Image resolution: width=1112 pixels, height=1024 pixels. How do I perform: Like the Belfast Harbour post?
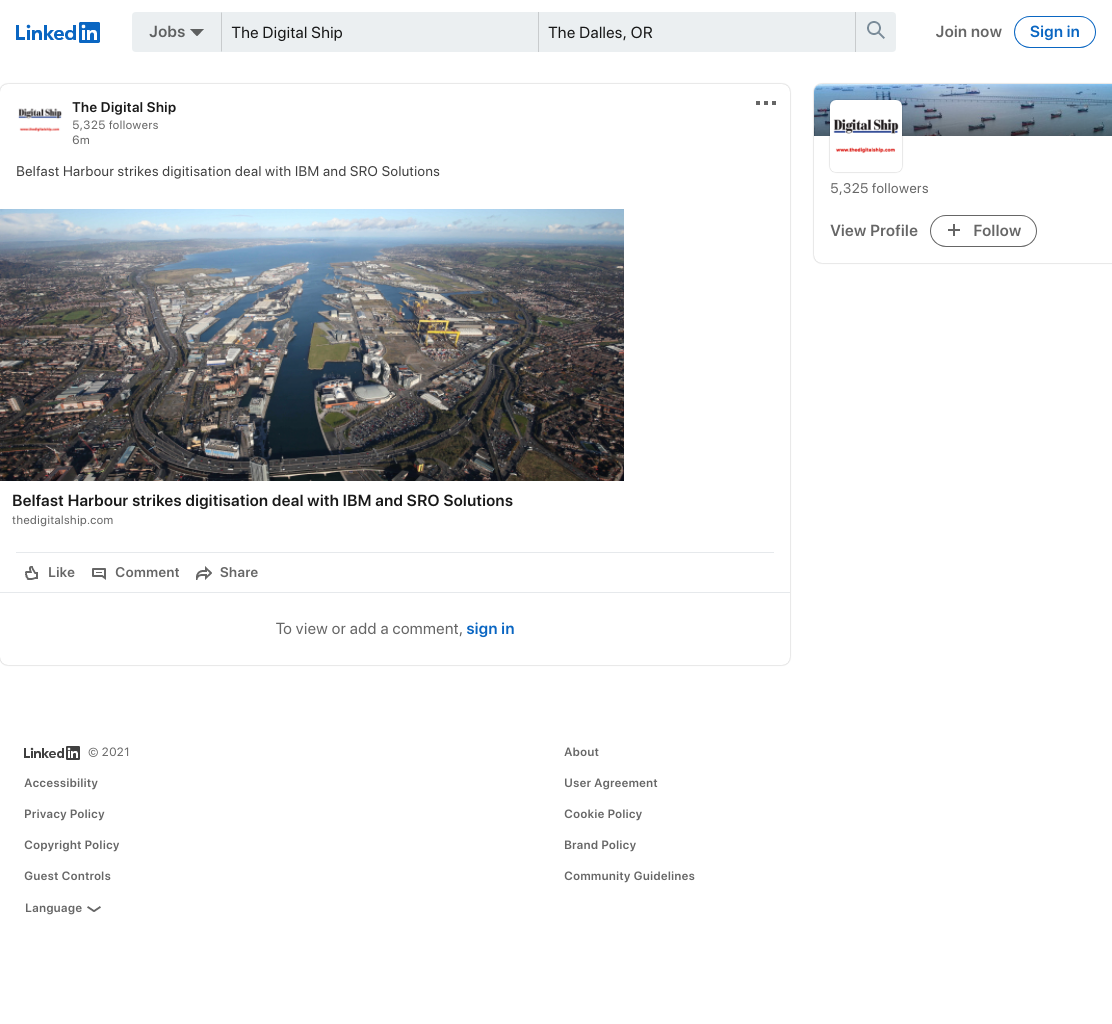[50, 573]
